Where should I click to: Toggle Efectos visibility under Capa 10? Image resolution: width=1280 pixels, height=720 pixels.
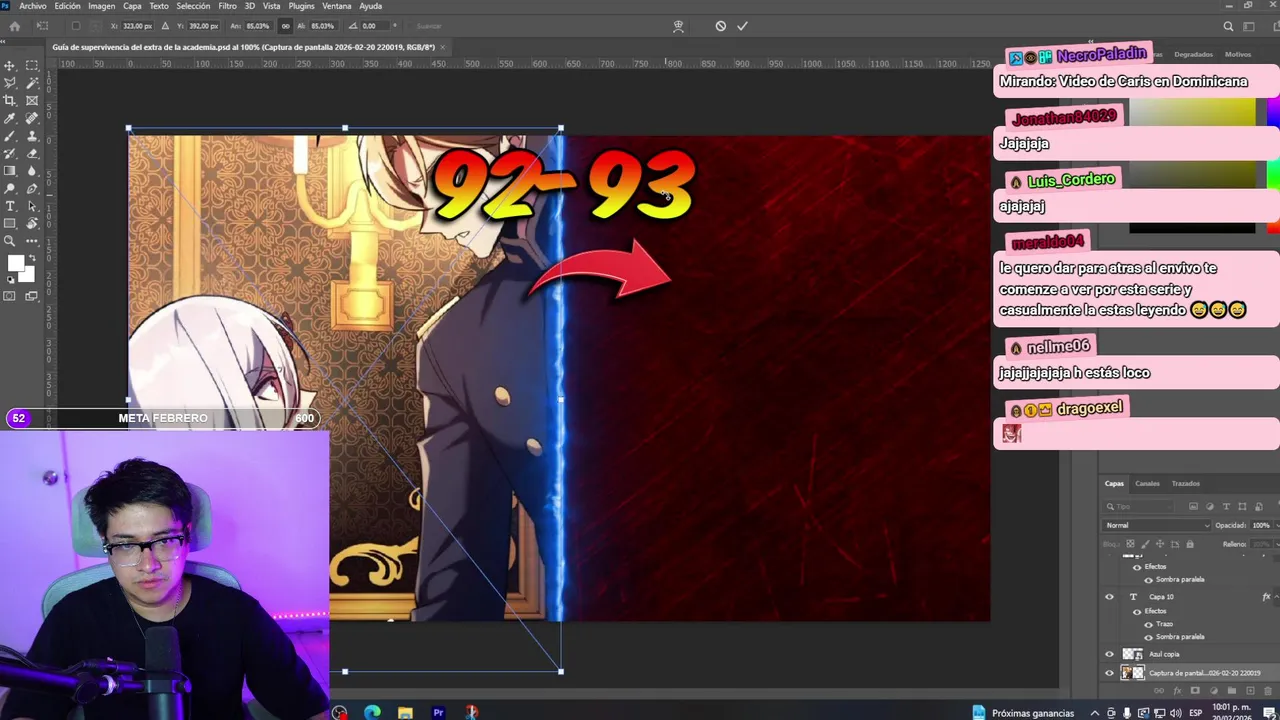pos(1137,611)
